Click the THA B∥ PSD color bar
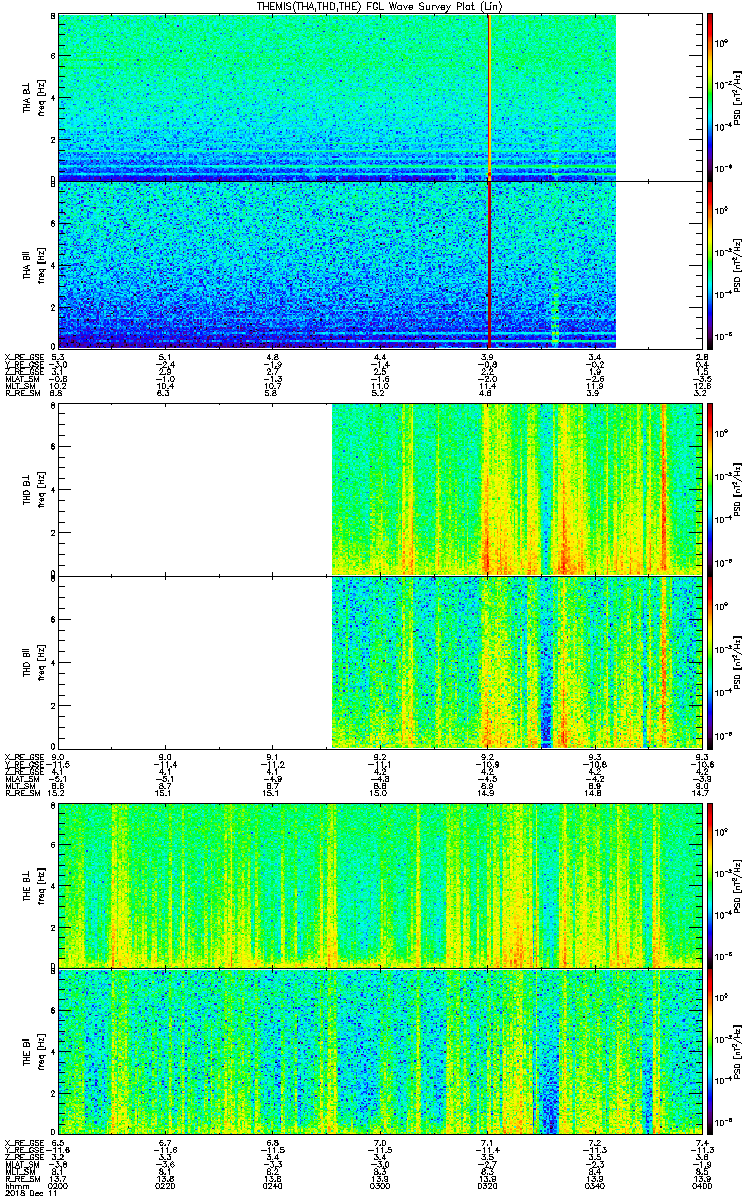750x1200 pixels. [x=710, y=264]
